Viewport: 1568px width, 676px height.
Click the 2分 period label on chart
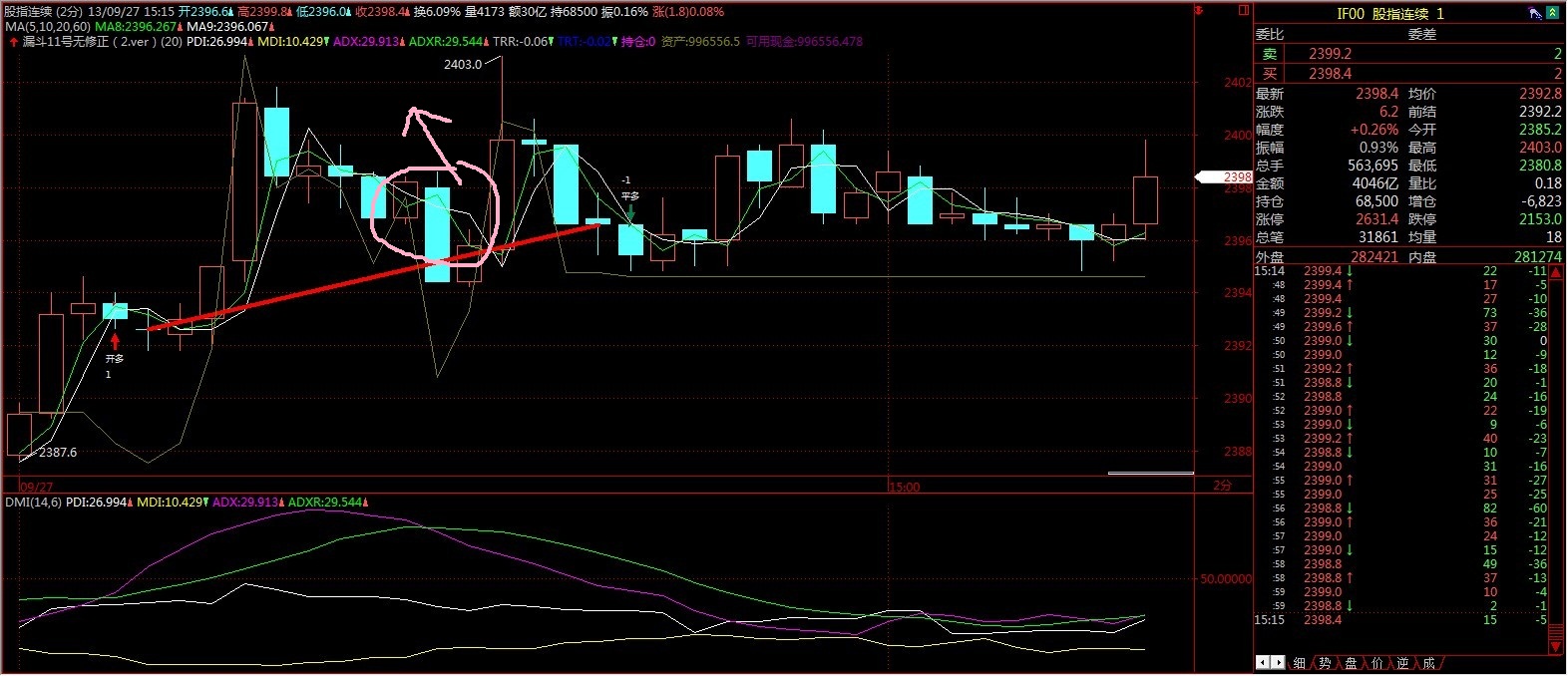pos(1222,486)
